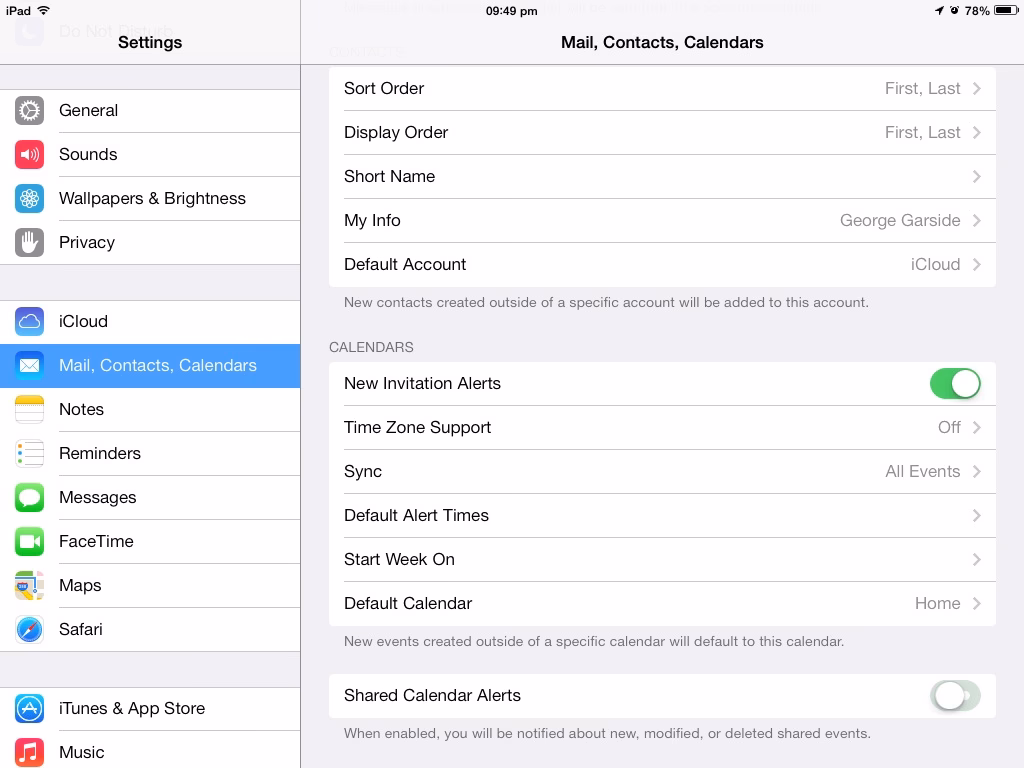Tap the 09:49 pm clock
The height and width of the screenshot is (768, 1024).
pos(511,11)
